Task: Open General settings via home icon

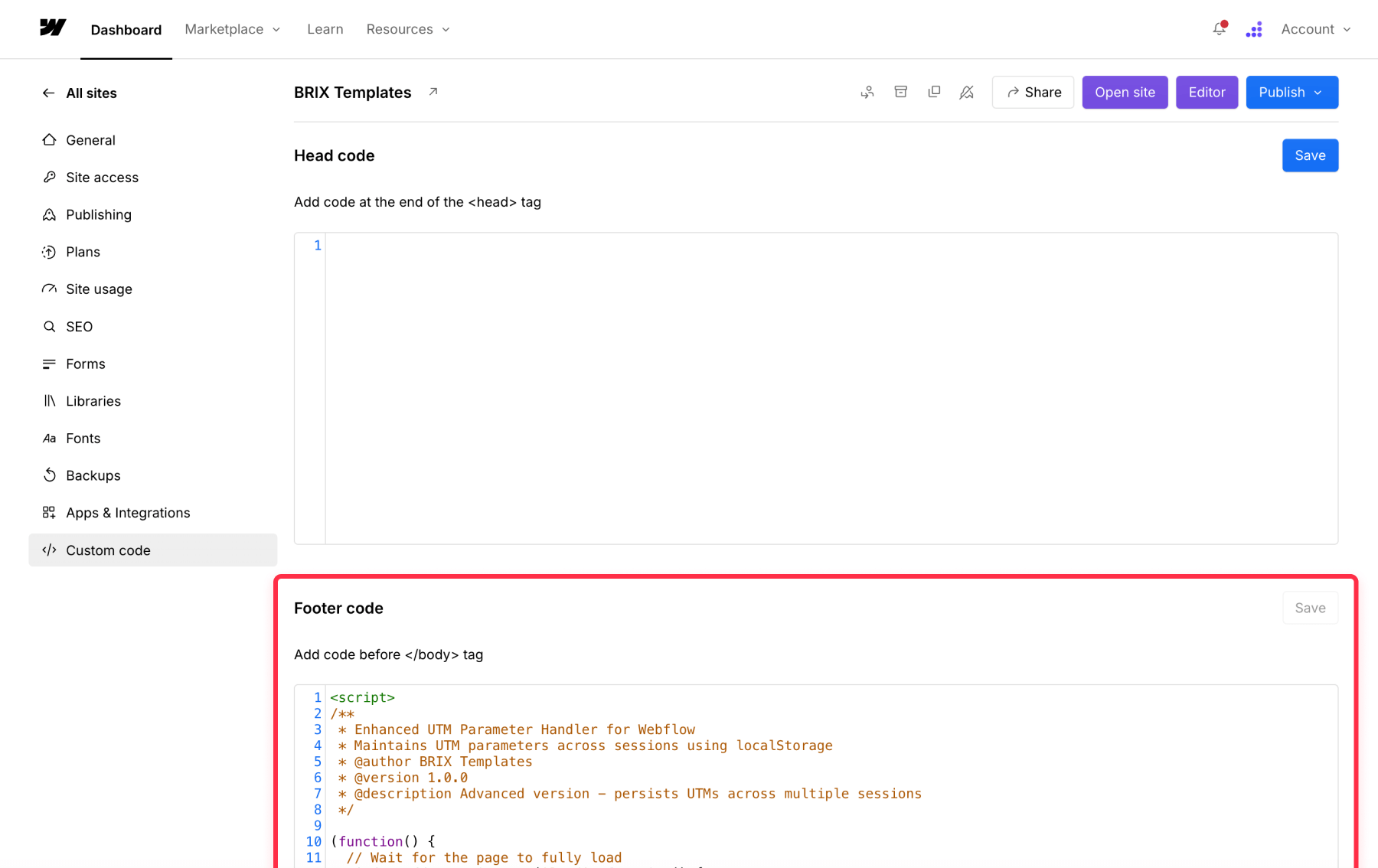Action: pyautogui.click(x=50, y=140)
